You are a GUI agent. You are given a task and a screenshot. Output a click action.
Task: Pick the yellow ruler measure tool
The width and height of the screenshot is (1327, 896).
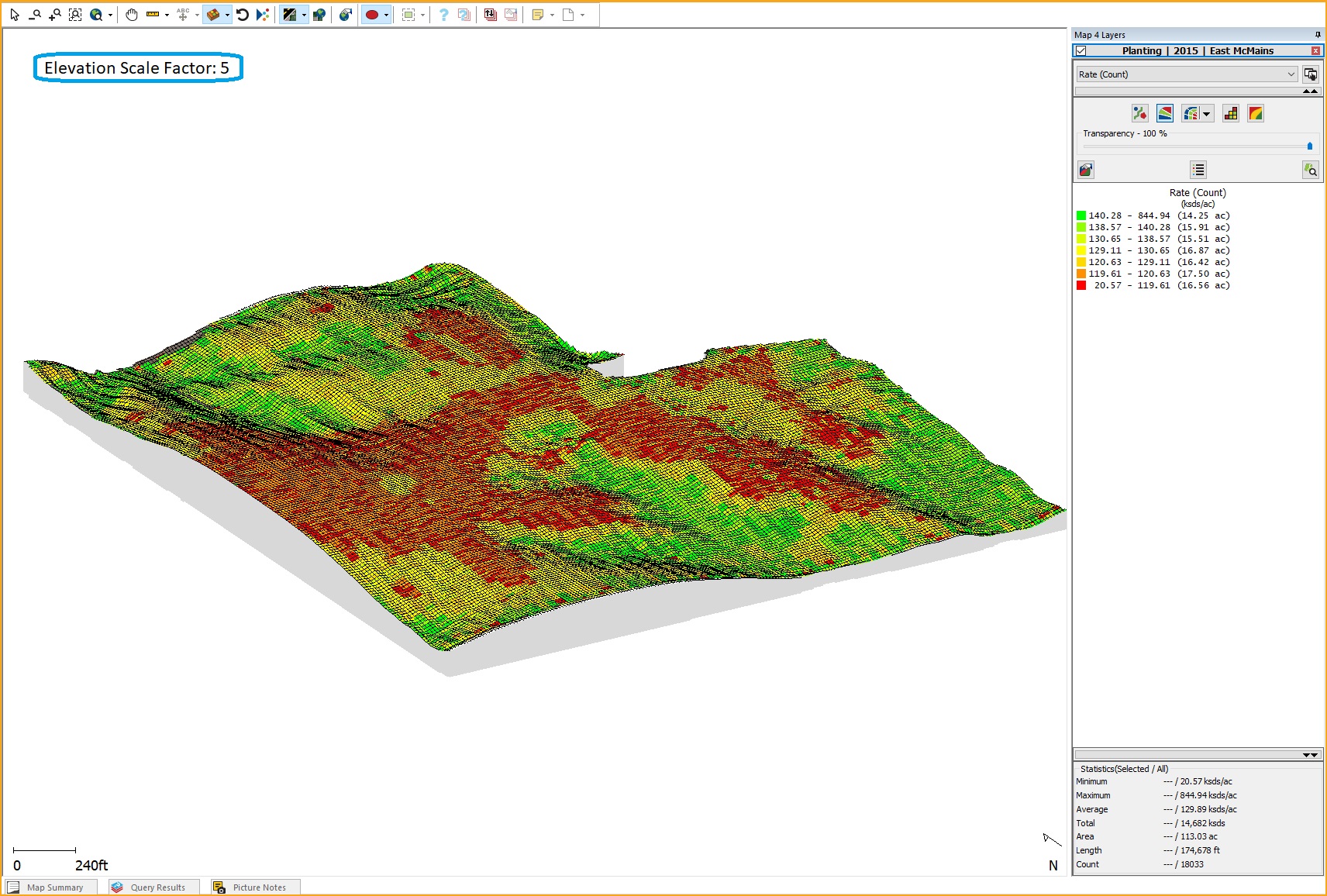tap(153, 15)
